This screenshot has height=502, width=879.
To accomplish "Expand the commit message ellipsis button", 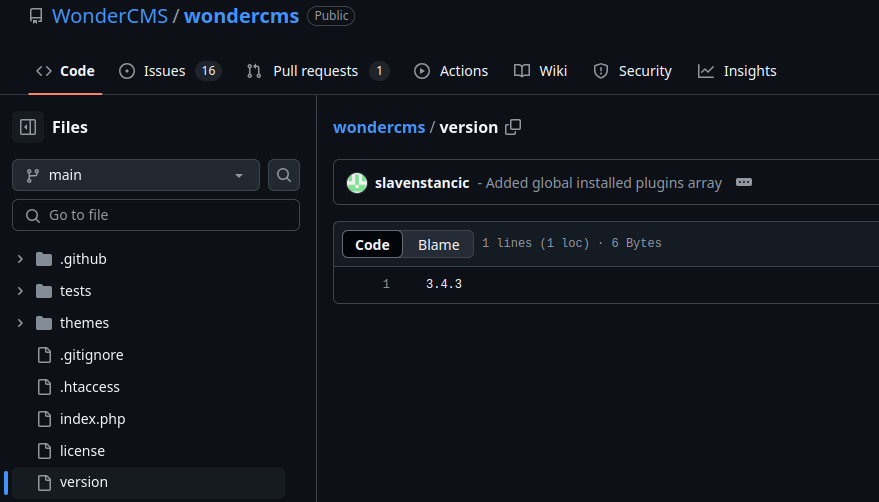I will pos(744,182).
